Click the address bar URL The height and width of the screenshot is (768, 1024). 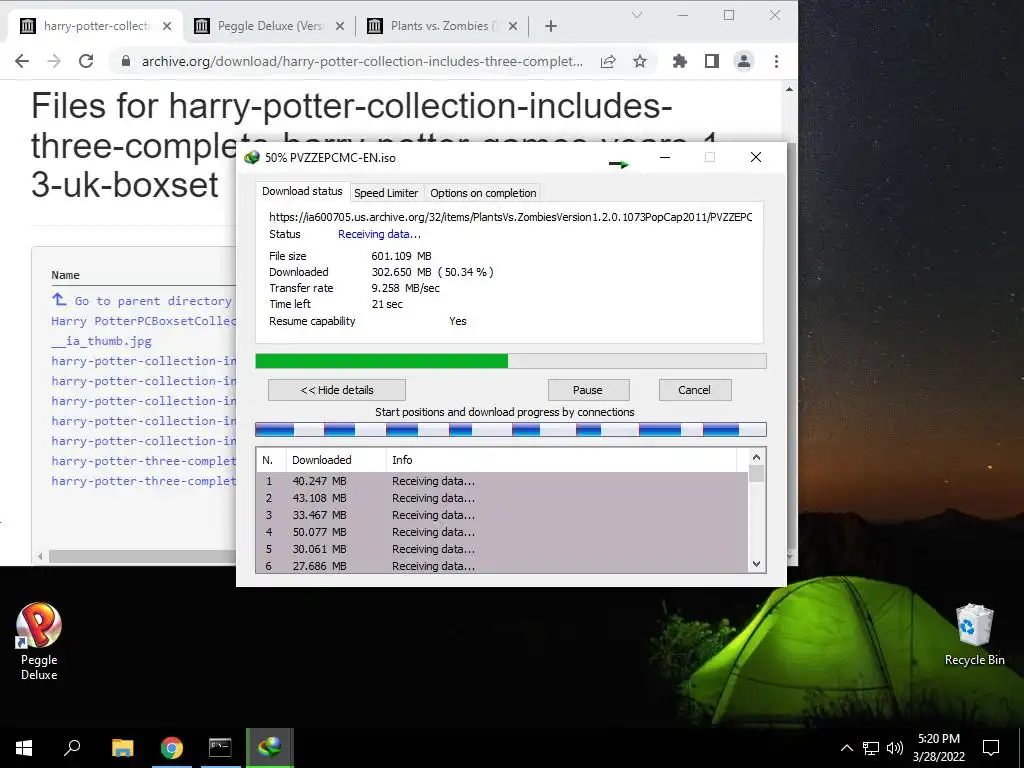click(x=362, y=61)
